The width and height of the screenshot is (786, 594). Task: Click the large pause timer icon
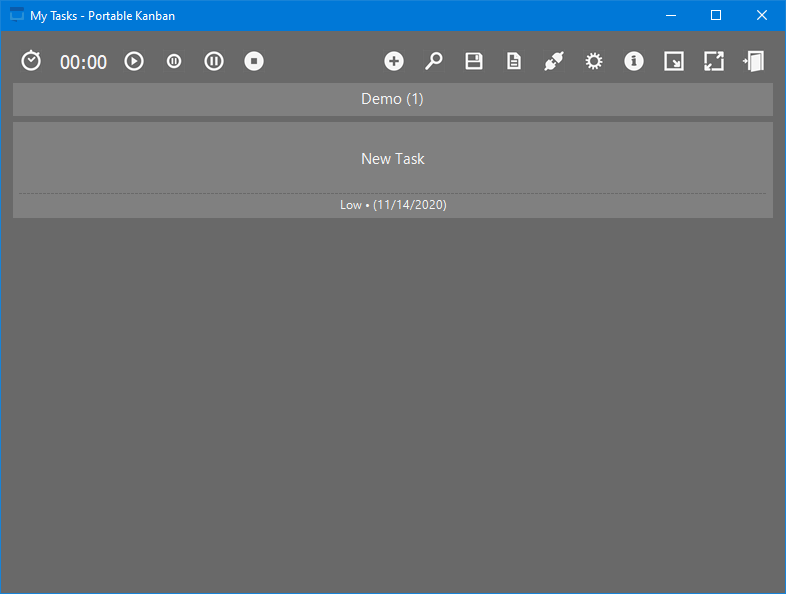[214, 61]
